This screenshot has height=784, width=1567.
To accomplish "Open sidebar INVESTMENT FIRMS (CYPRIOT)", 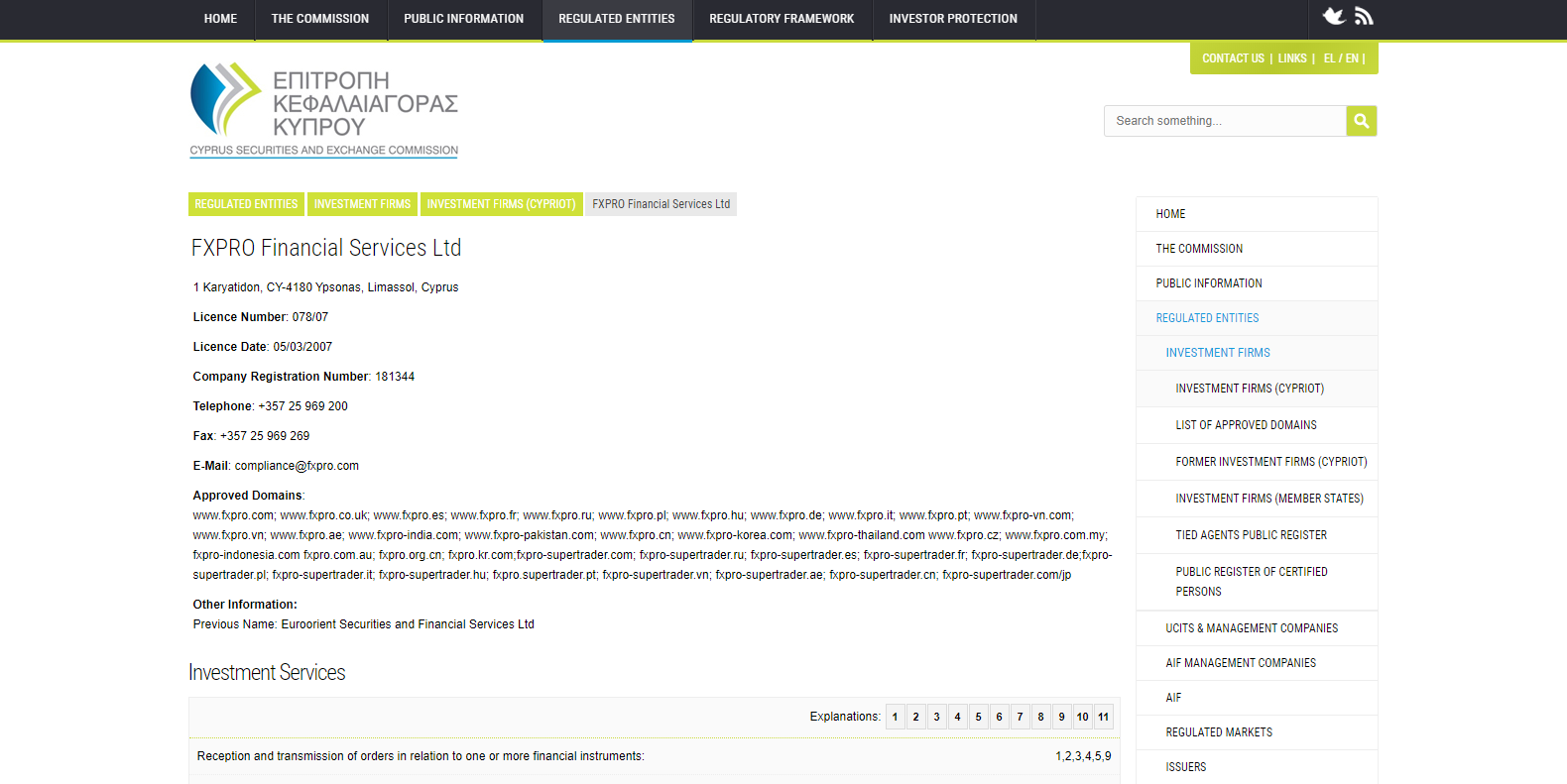I will click(1257, 389).
